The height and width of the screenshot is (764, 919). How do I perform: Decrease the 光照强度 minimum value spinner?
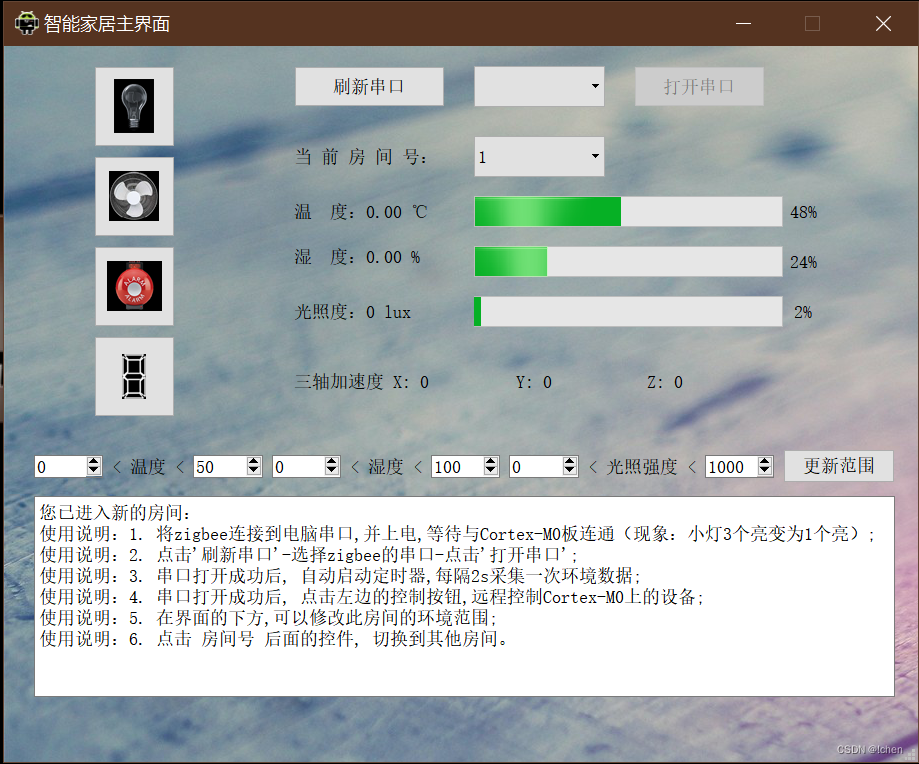point(569,471)
